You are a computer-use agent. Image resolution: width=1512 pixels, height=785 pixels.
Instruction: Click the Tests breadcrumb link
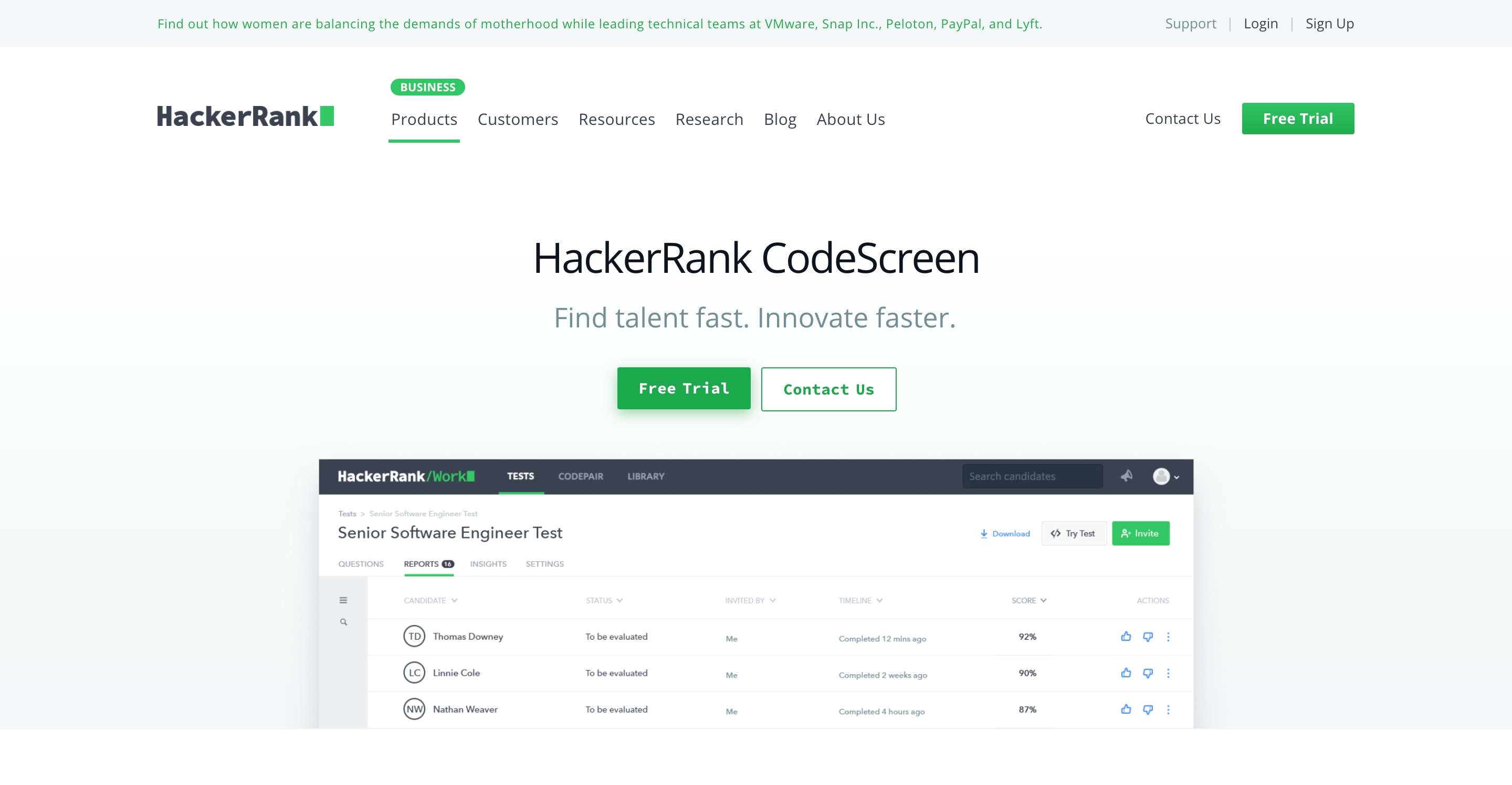click(x=347, y=513)
